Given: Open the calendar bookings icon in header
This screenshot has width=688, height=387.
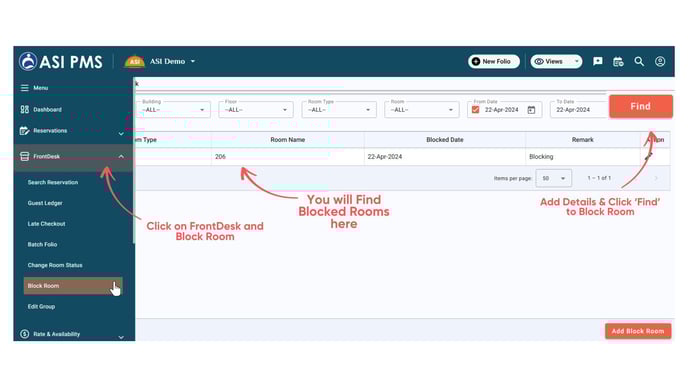Looking at the screenshot, I should pyautogui.click(x=618, y=62).
